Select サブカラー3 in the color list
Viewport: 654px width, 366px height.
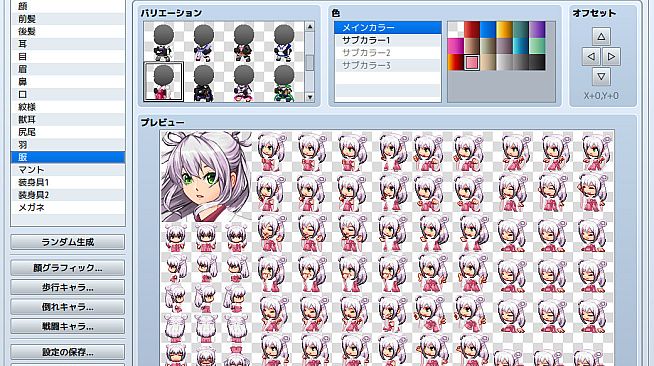[x=387, y=65]
